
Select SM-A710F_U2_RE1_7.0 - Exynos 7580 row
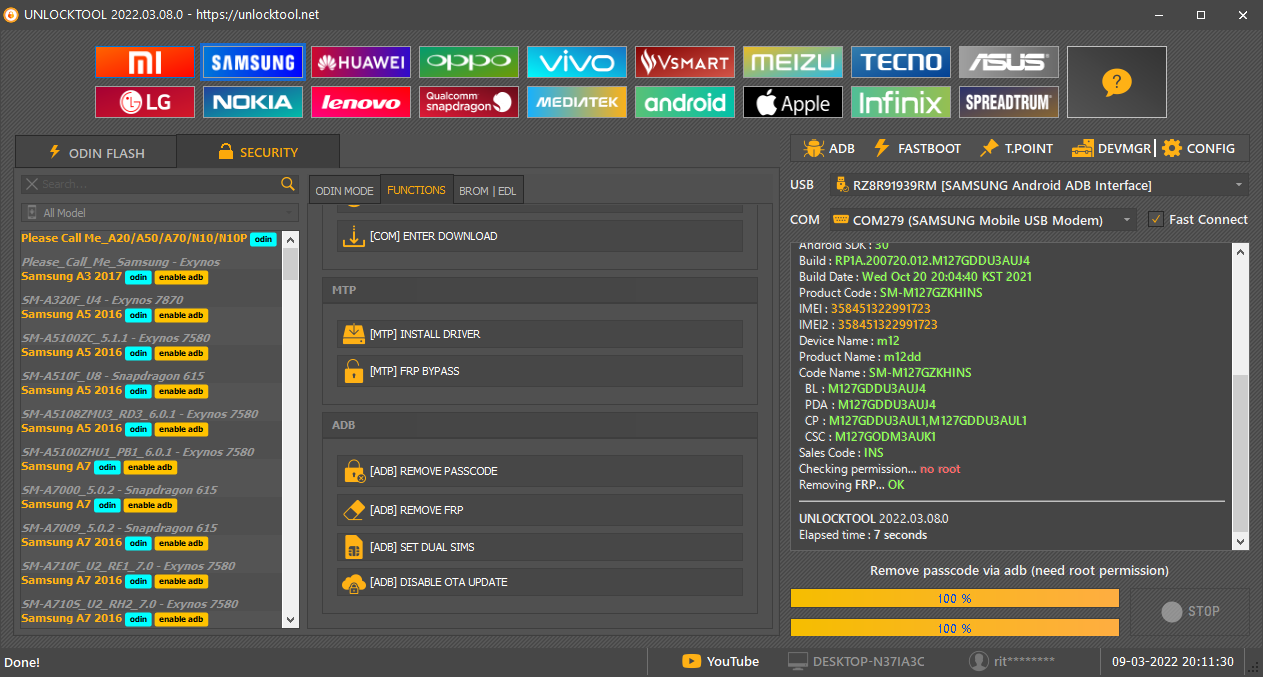(x=128, y=566)
